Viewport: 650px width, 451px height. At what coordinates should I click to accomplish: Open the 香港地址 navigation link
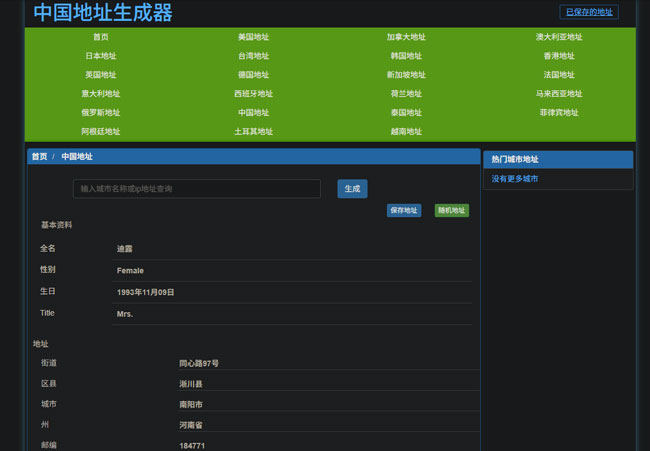click(559, 56)
